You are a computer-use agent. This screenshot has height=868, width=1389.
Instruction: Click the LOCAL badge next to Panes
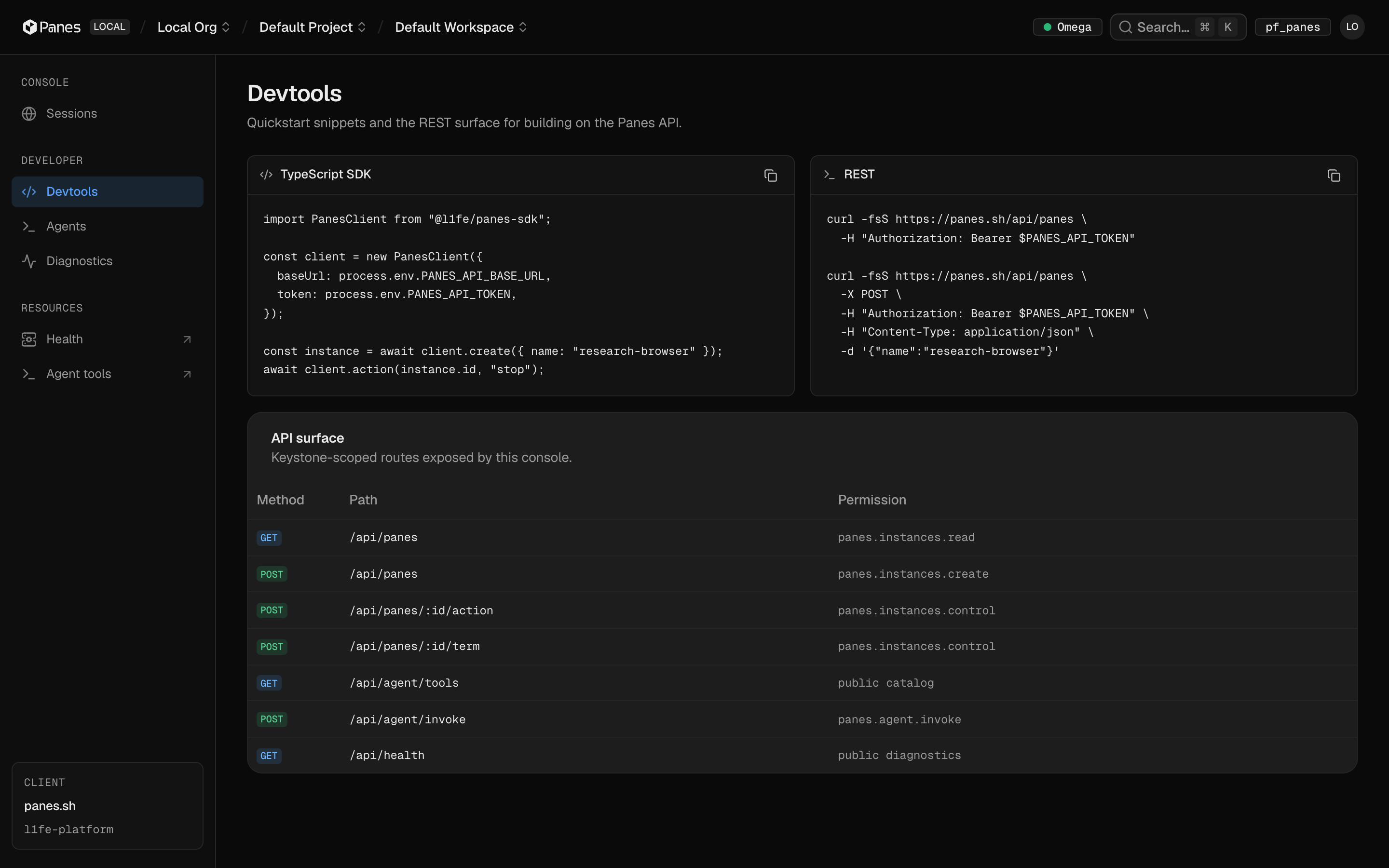pos(109,27)
